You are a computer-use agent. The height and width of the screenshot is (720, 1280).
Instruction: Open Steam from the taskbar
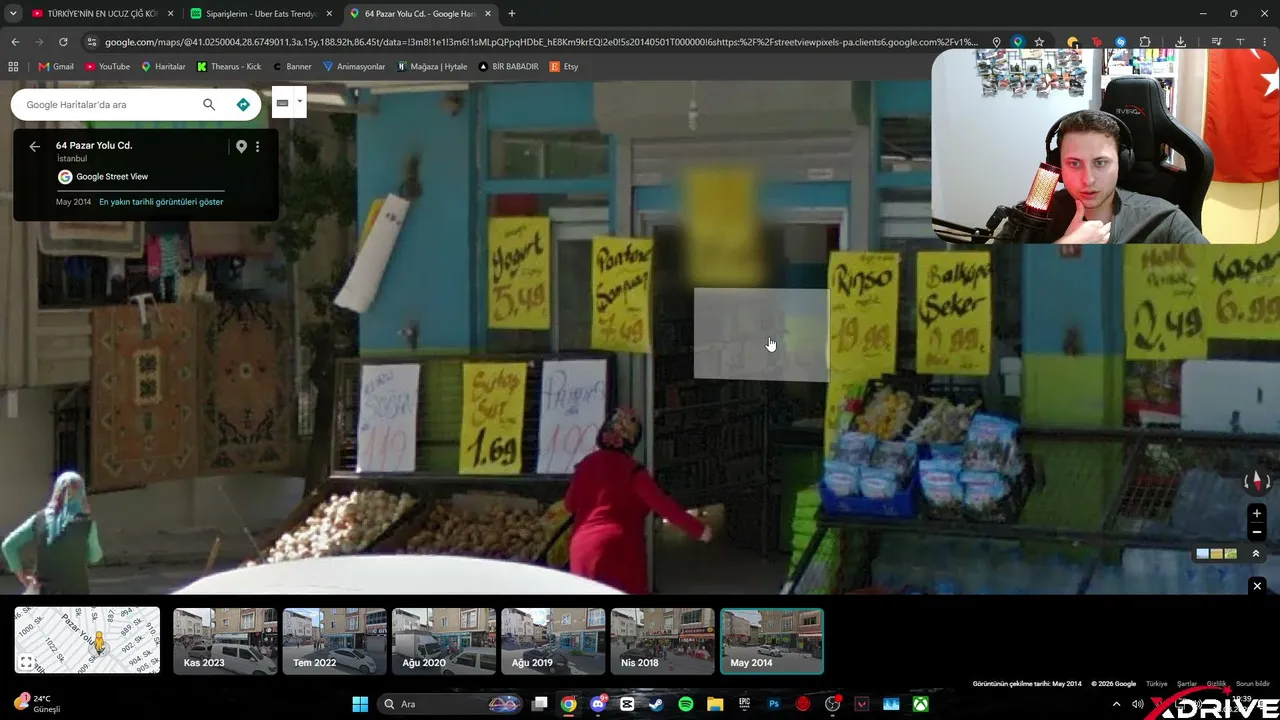pyautogui.click(x=656, y=704)
